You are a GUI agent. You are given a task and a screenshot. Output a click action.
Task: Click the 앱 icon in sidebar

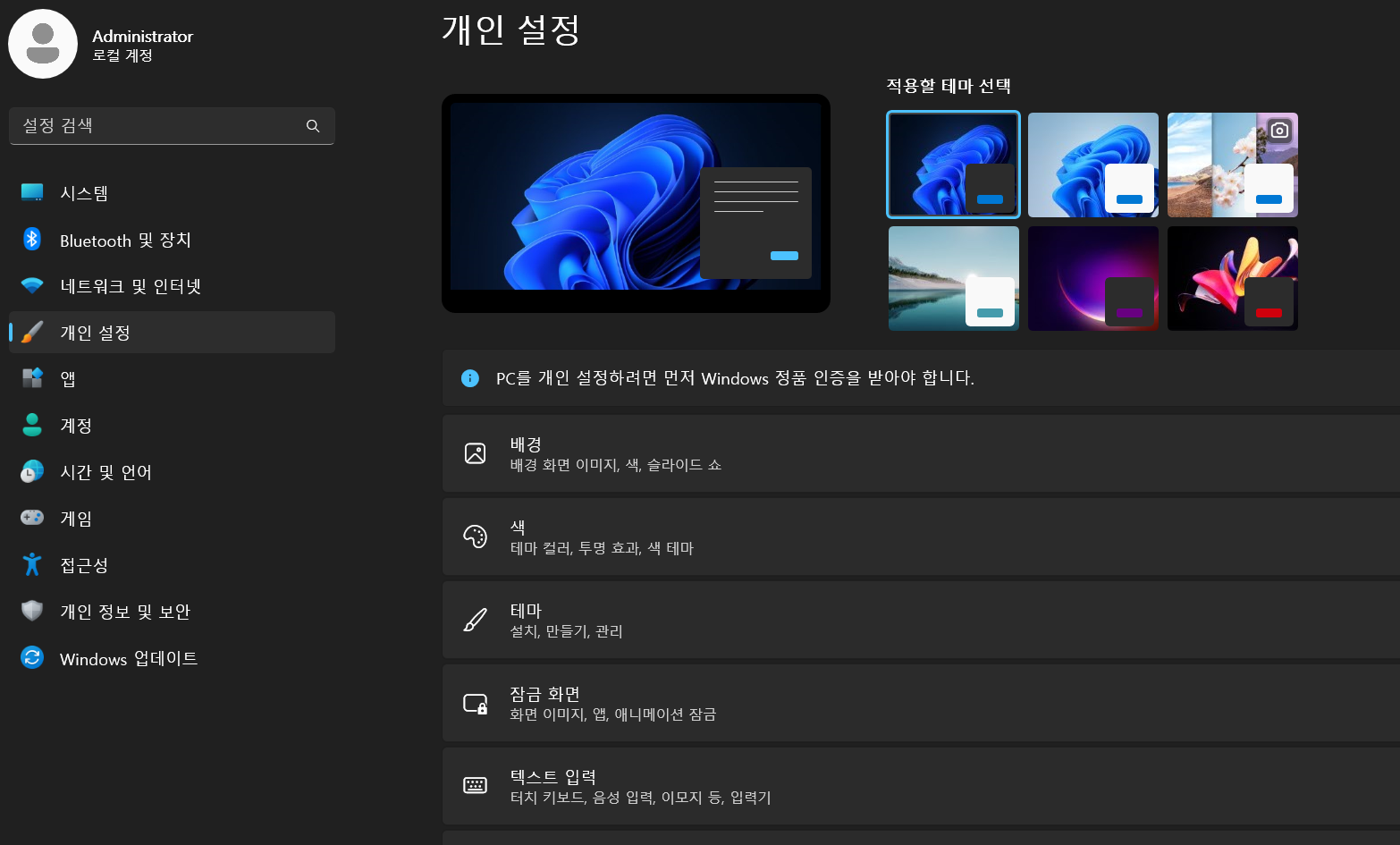pyautogui.click(x=32, y=378)
